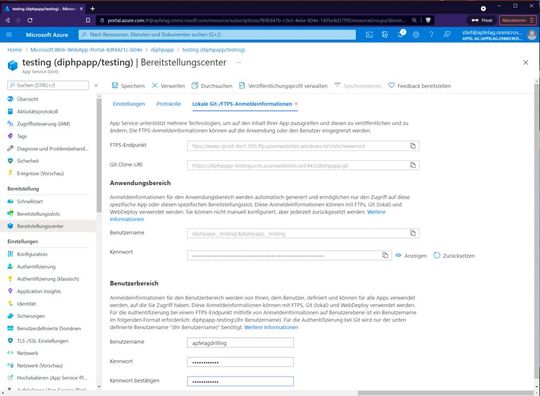The image size is (540, 396).
Task: Show the password with Anzeigen
Action: pos(411,256)
